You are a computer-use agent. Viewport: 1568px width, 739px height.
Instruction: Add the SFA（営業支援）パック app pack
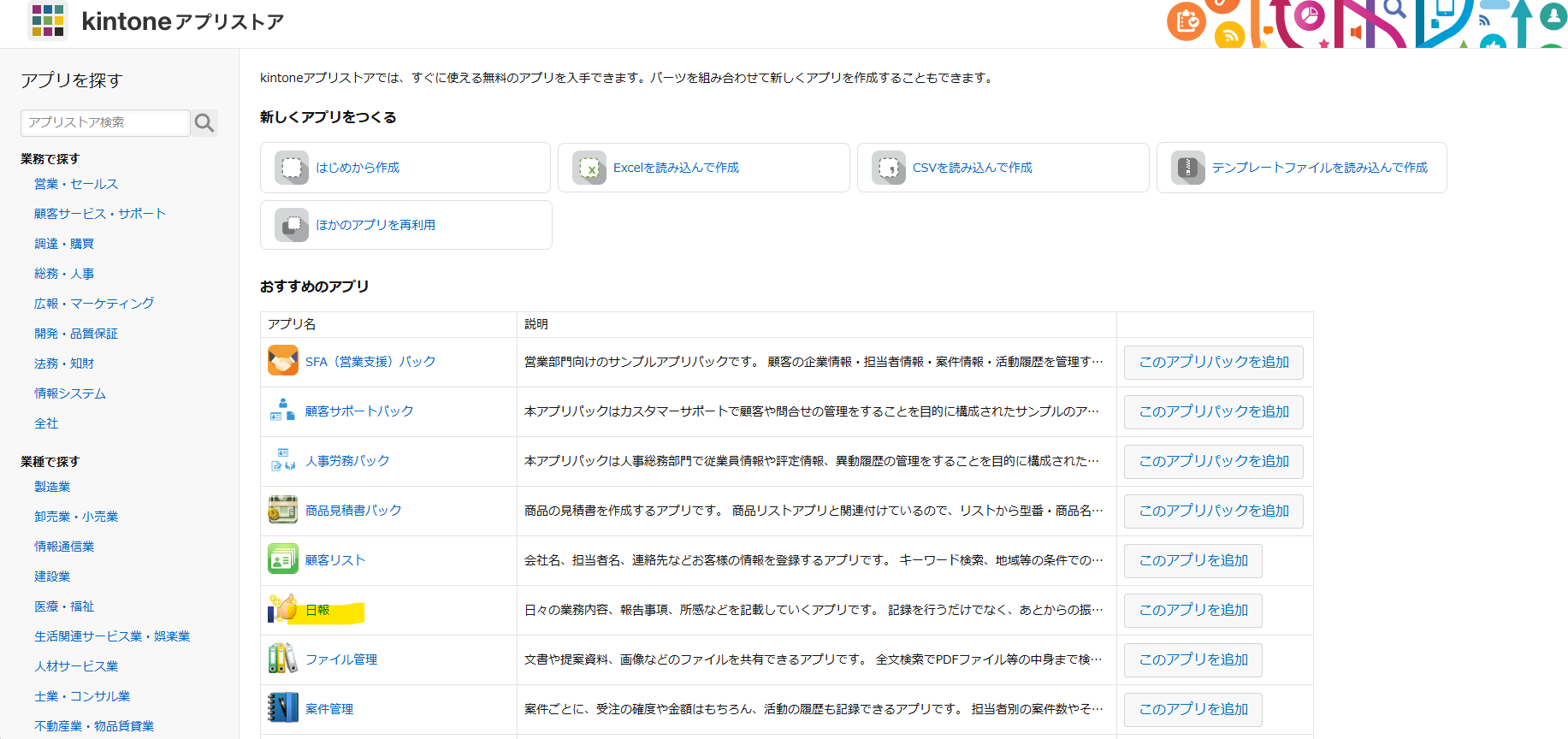click(1214, 363)
